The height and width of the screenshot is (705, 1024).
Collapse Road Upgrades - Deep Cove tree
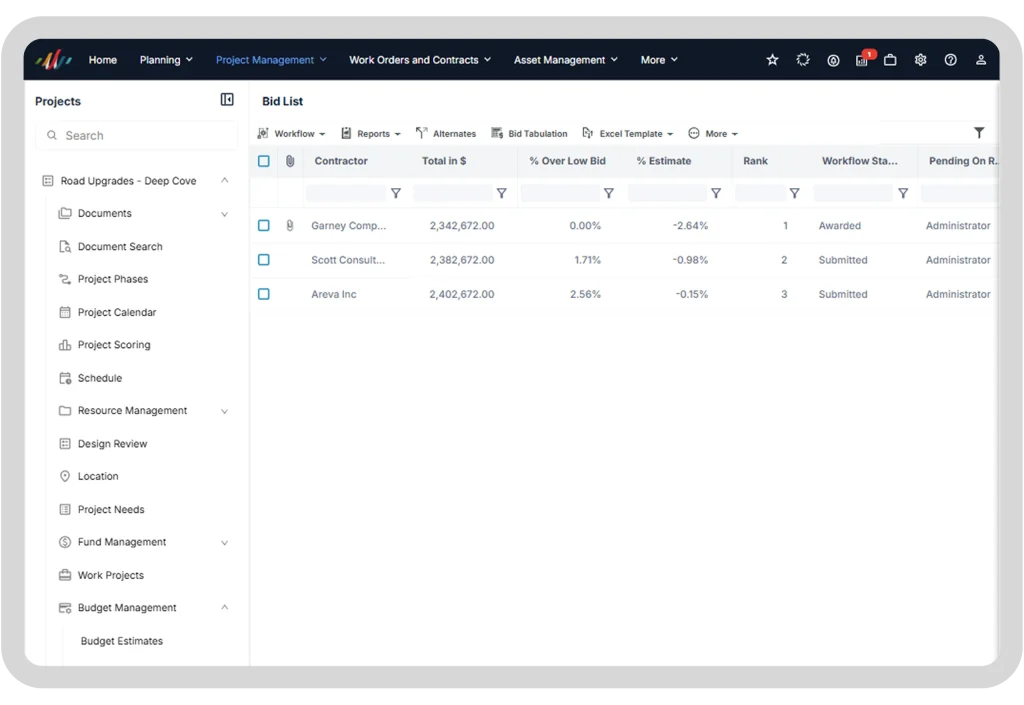(225, 180)
